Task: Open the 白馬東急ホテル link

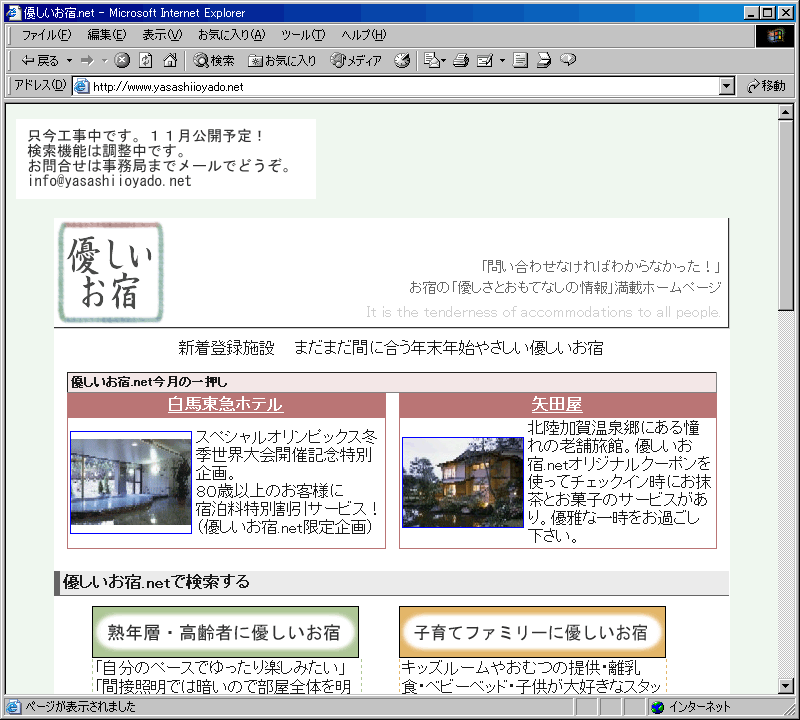Action: pyautogui.click(x=225, y=405)
